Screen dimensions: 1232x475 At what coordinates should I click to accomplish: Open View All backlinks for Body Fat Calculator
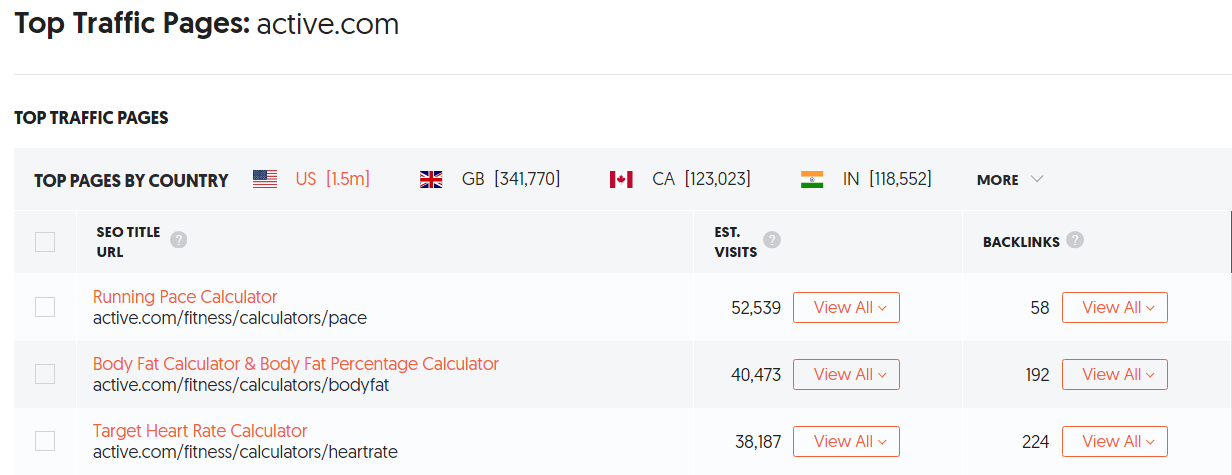[x=1115, y=374]
